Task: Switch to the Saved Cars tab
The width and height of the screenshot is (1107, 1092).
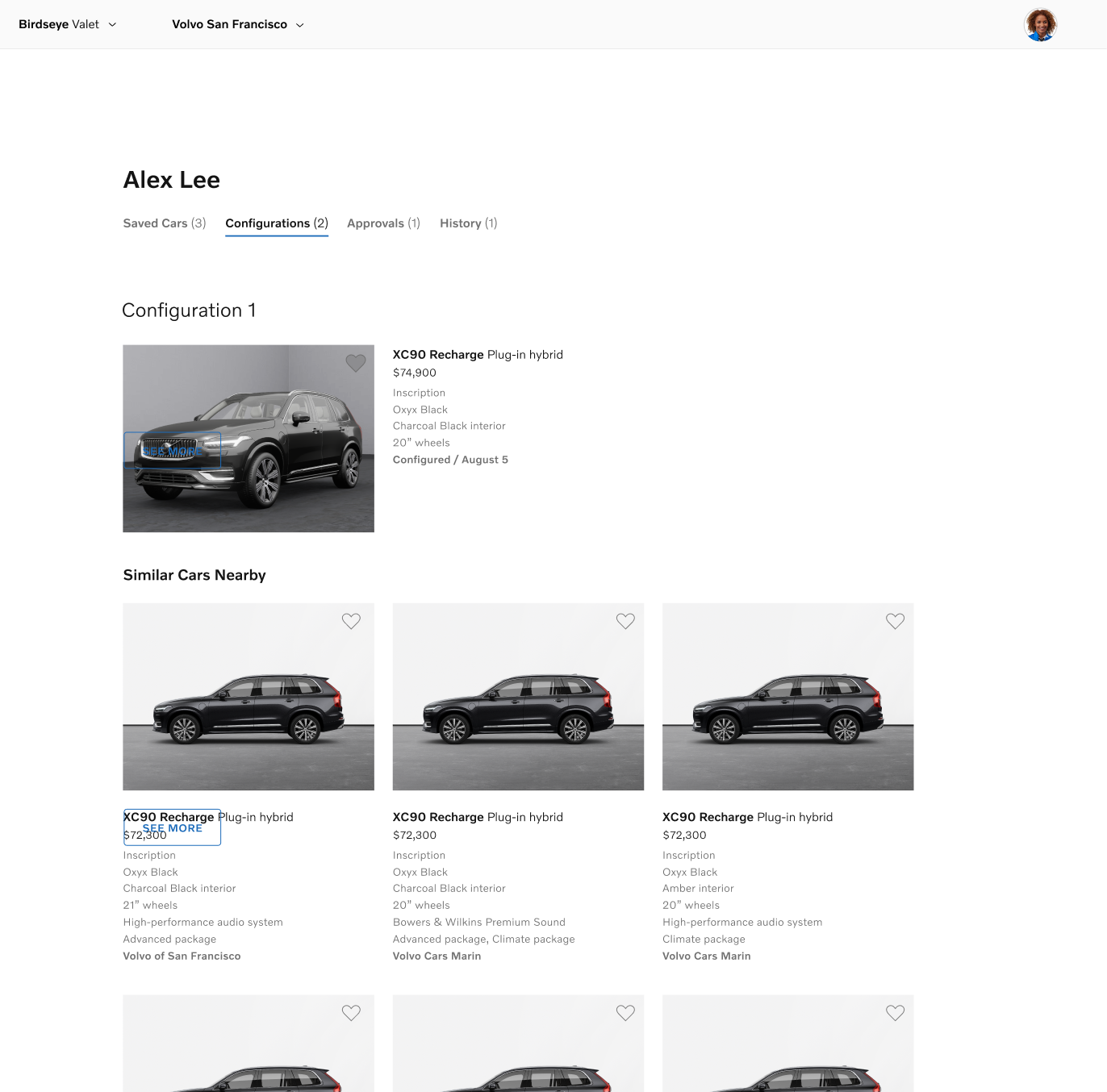Action: [x=165, y=223]
